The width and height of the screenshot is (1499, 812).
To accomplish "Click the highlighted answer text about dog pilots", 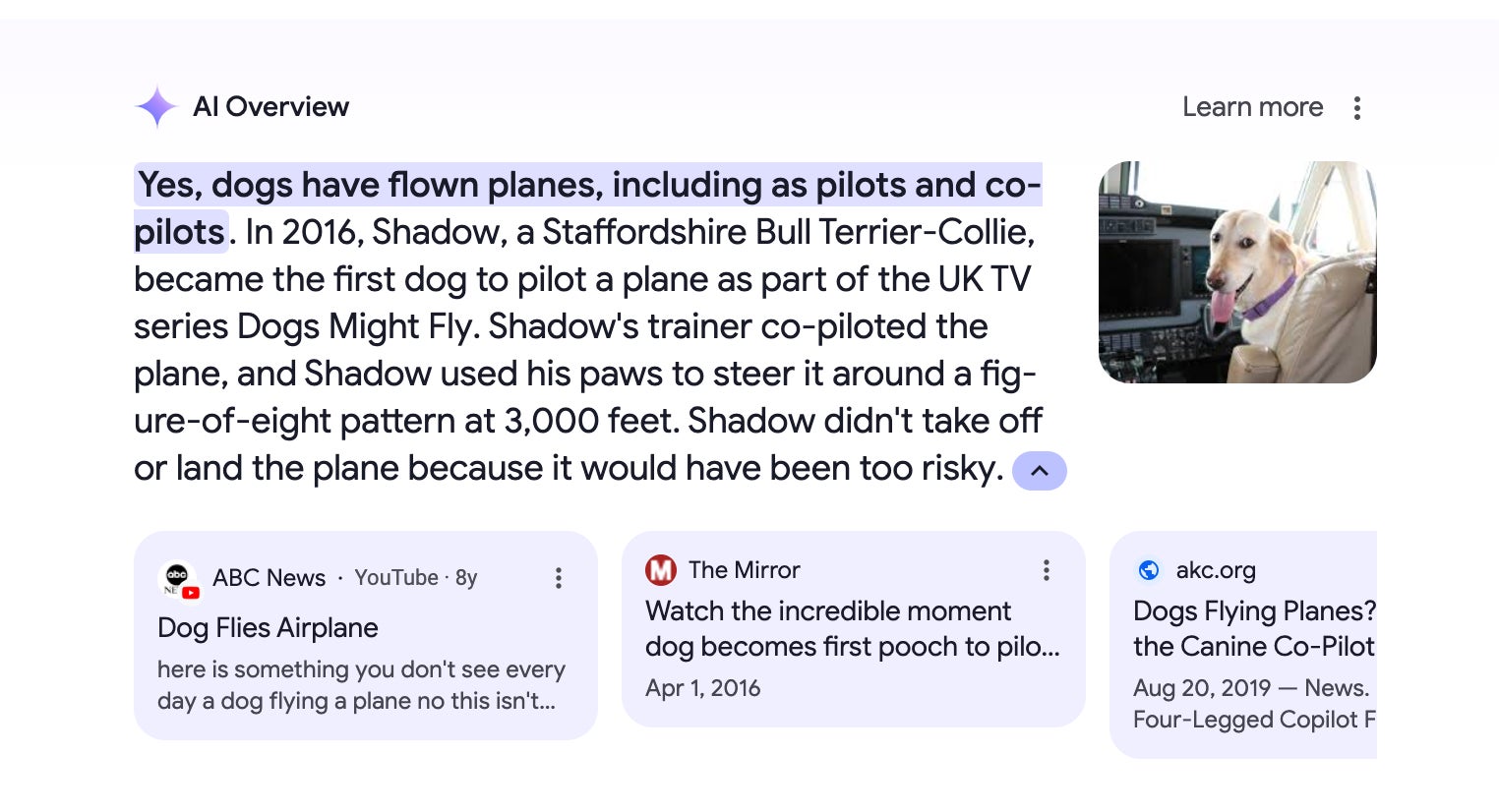I will 588,185.
